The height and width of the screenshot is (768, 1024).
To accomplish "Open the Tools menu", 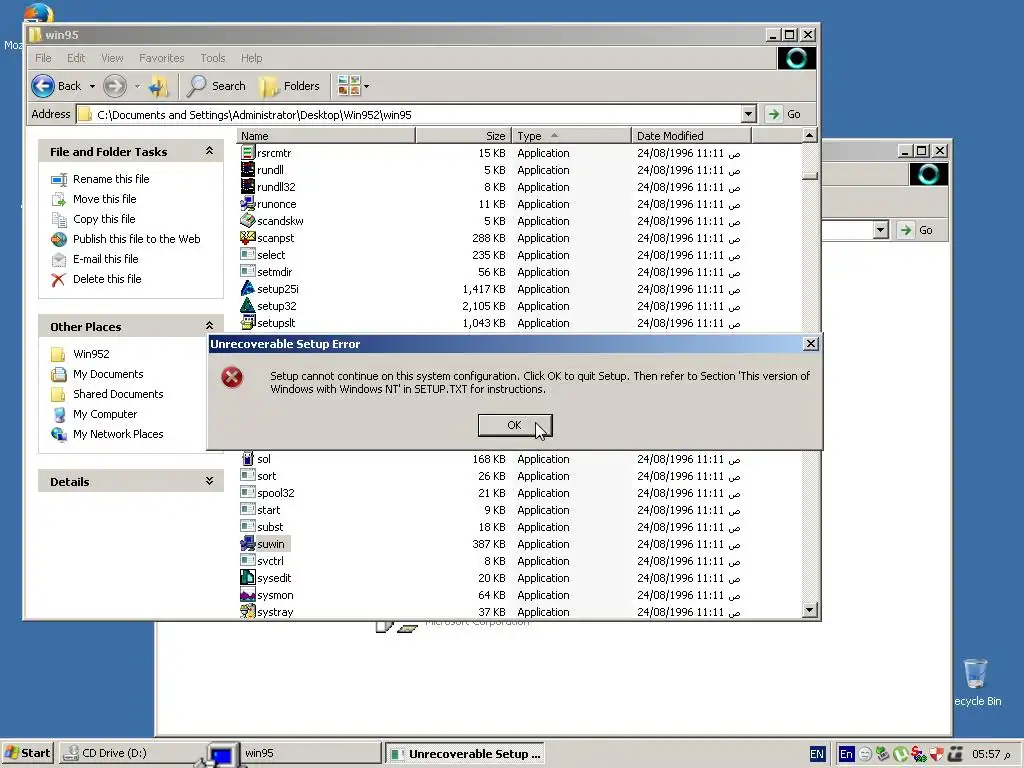I will click(x=213, y=58).
